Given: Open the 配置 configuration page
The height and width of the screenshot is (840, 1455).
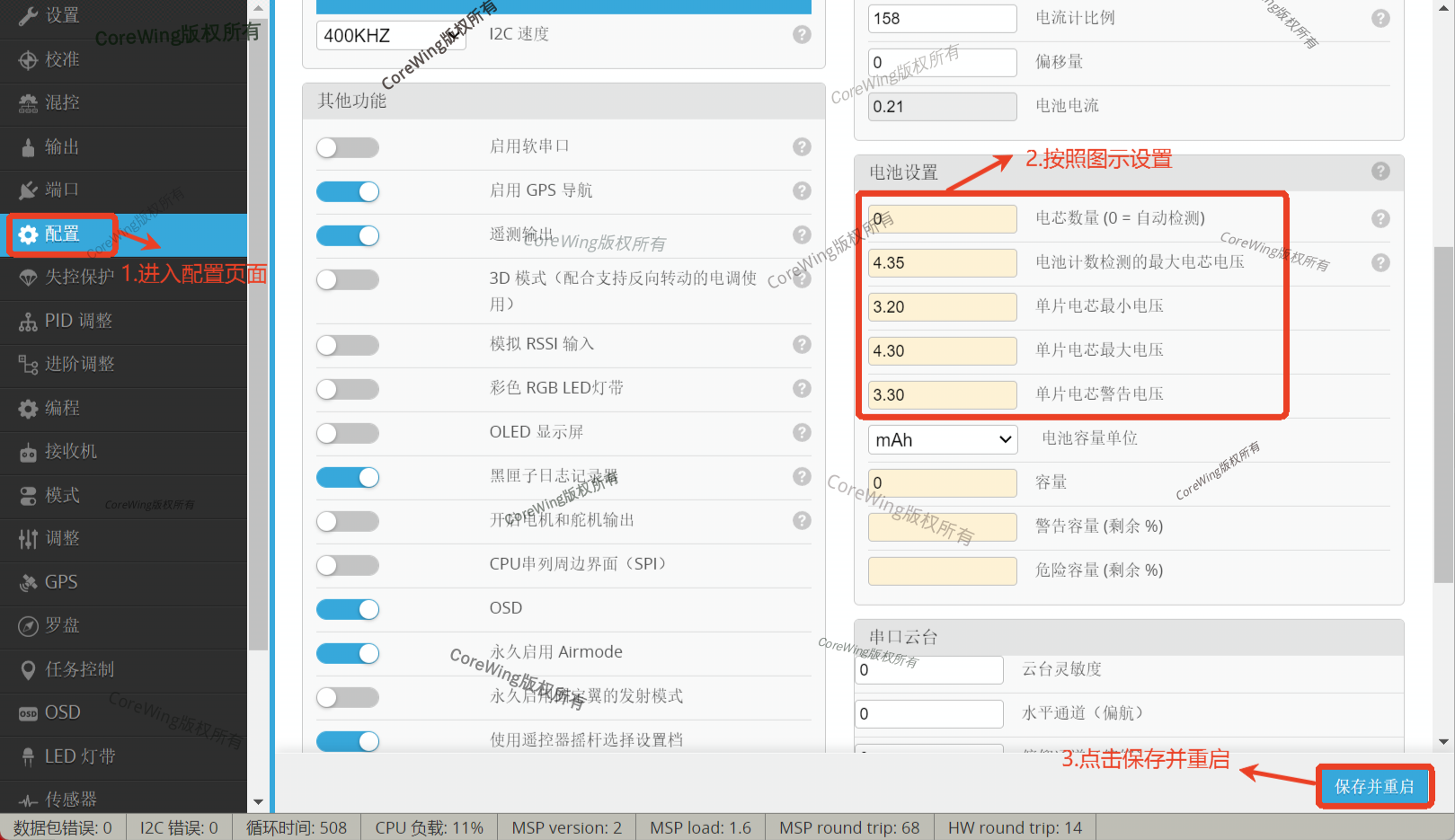Looking at the screenshot, I should (x=61, y=234).
